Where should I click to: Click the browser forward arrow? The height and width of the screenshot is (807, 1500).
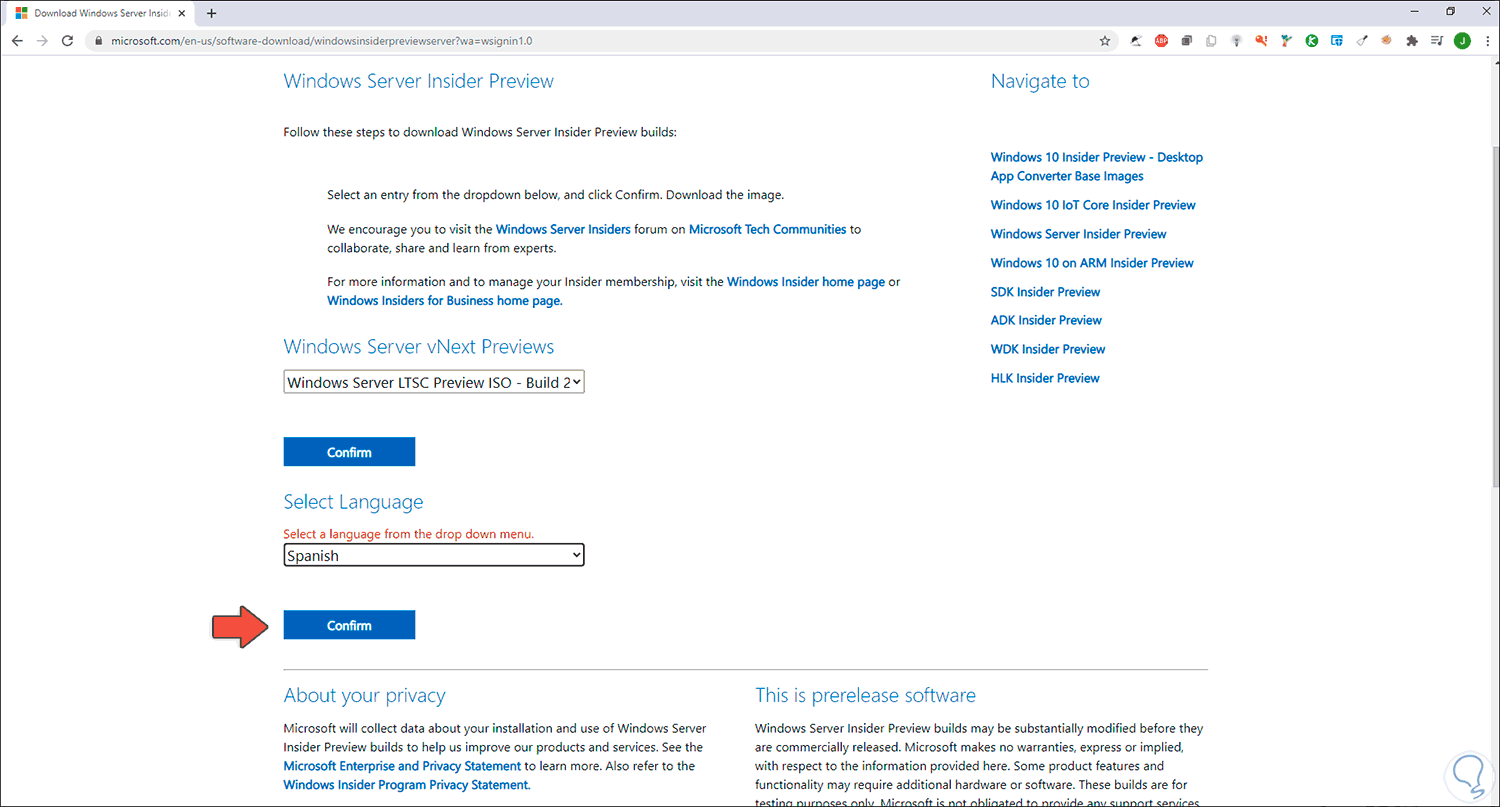tap(42, 41)
